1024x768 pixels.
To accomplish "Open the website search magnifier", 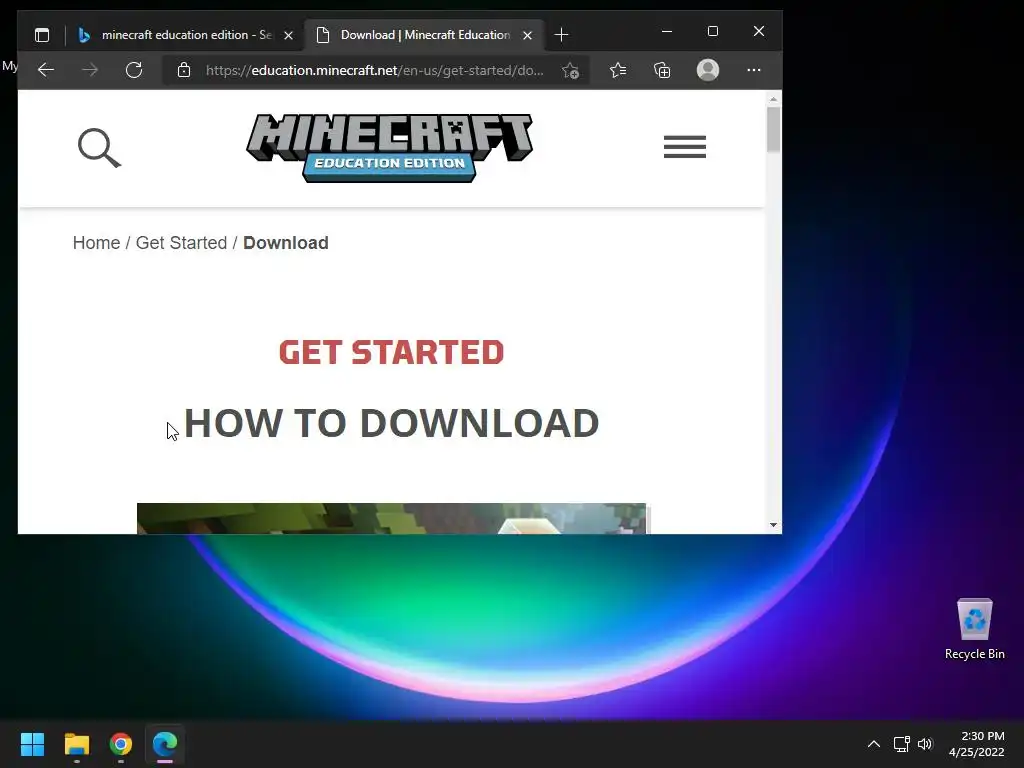I will click(99, 148).
